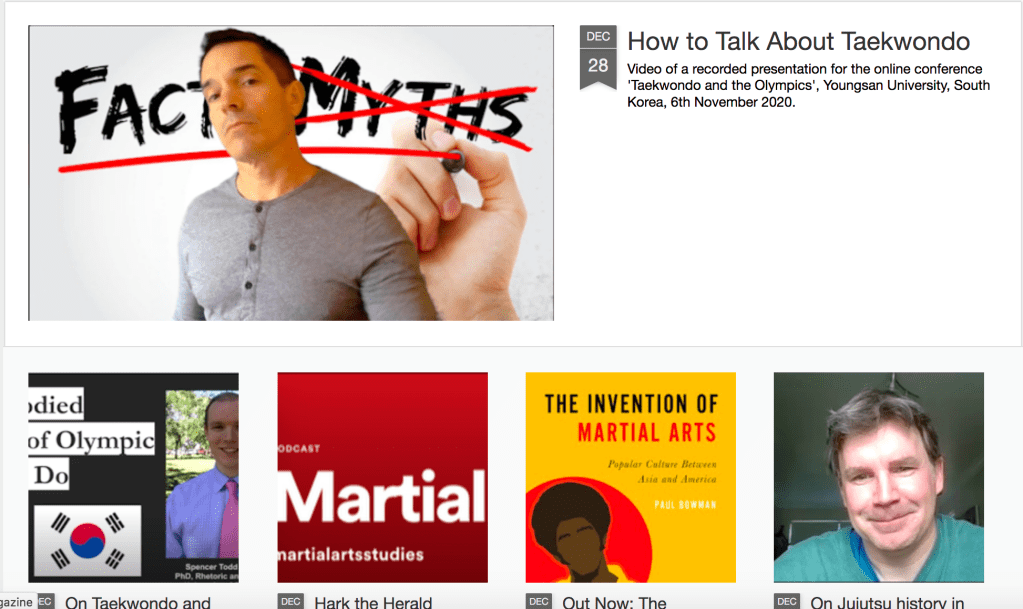
Task: Open the 'On Jujutsu history in' post title
Action: pos(886,602)
